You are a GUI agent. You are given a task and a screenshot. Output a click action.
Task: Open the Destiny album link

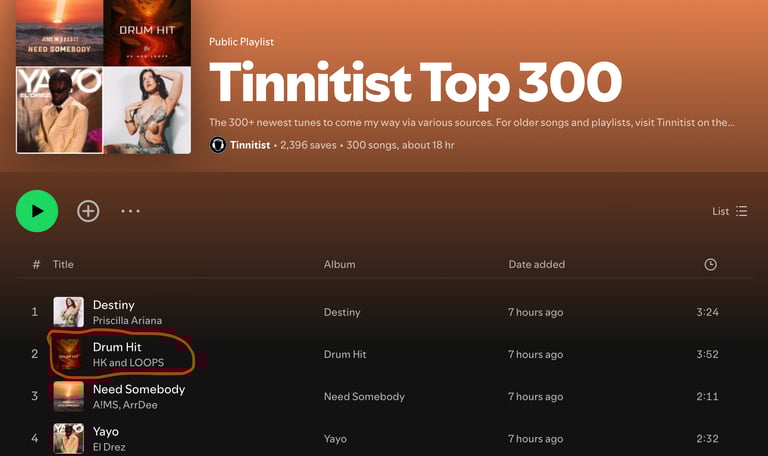(x=342, y=312)
